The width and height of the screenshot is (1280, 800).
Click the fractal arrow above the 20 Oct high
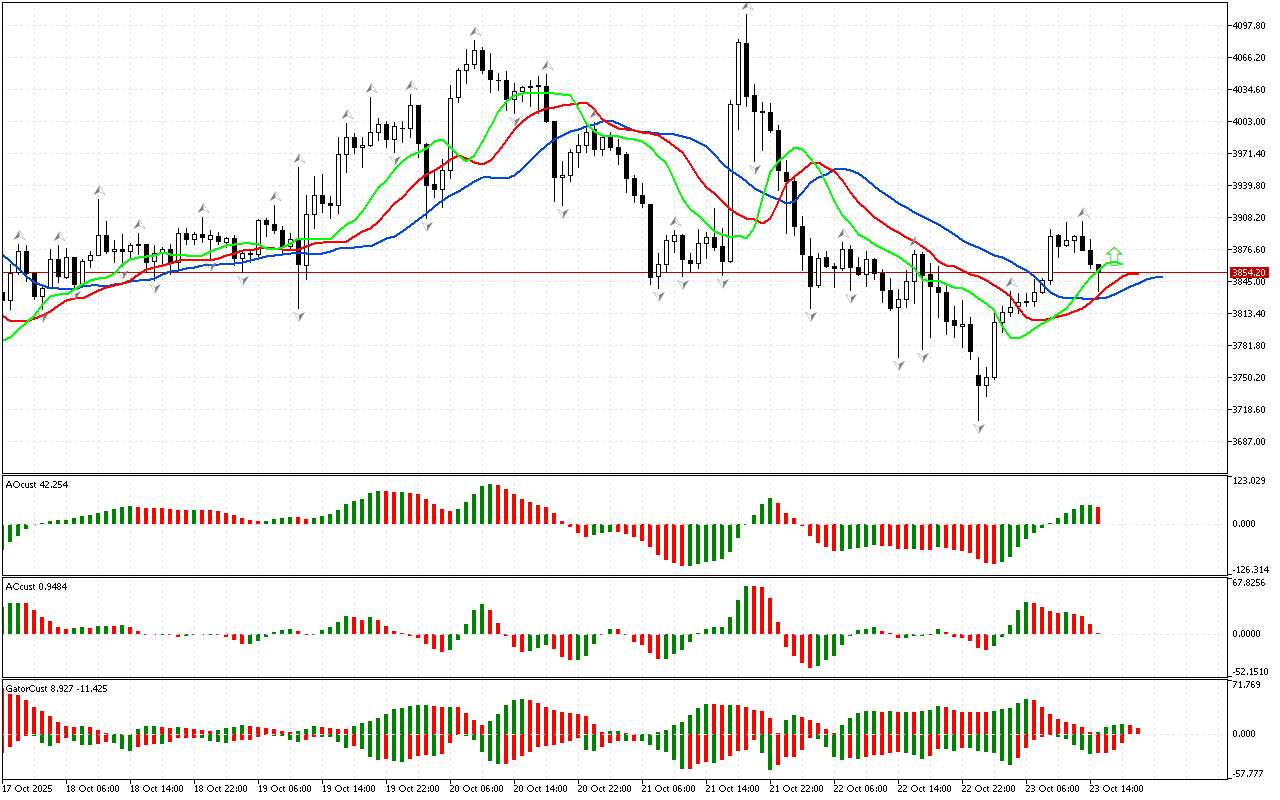[x=476, y=32]
